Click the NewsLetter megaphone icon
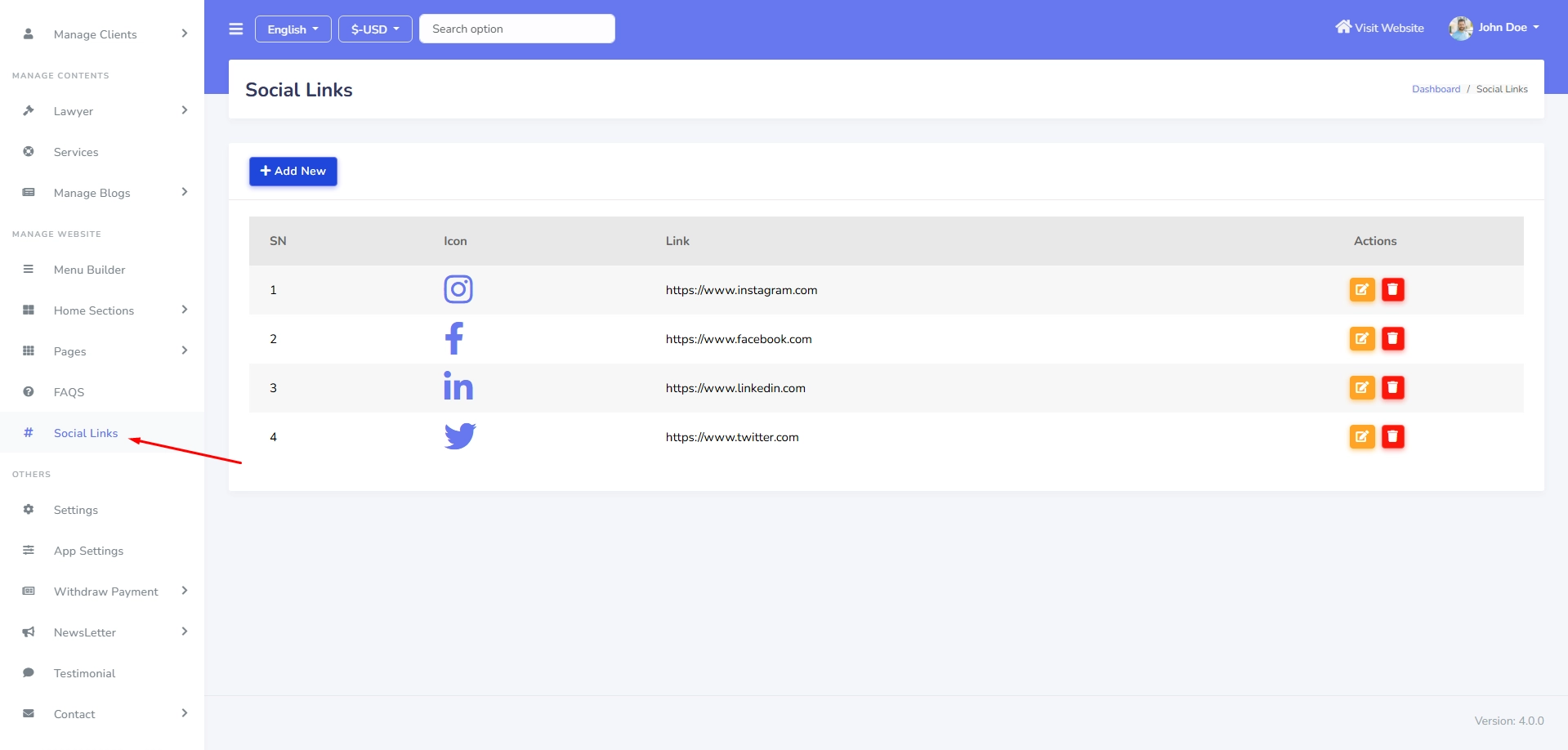 pyautogui.click(x=29, y=632)
